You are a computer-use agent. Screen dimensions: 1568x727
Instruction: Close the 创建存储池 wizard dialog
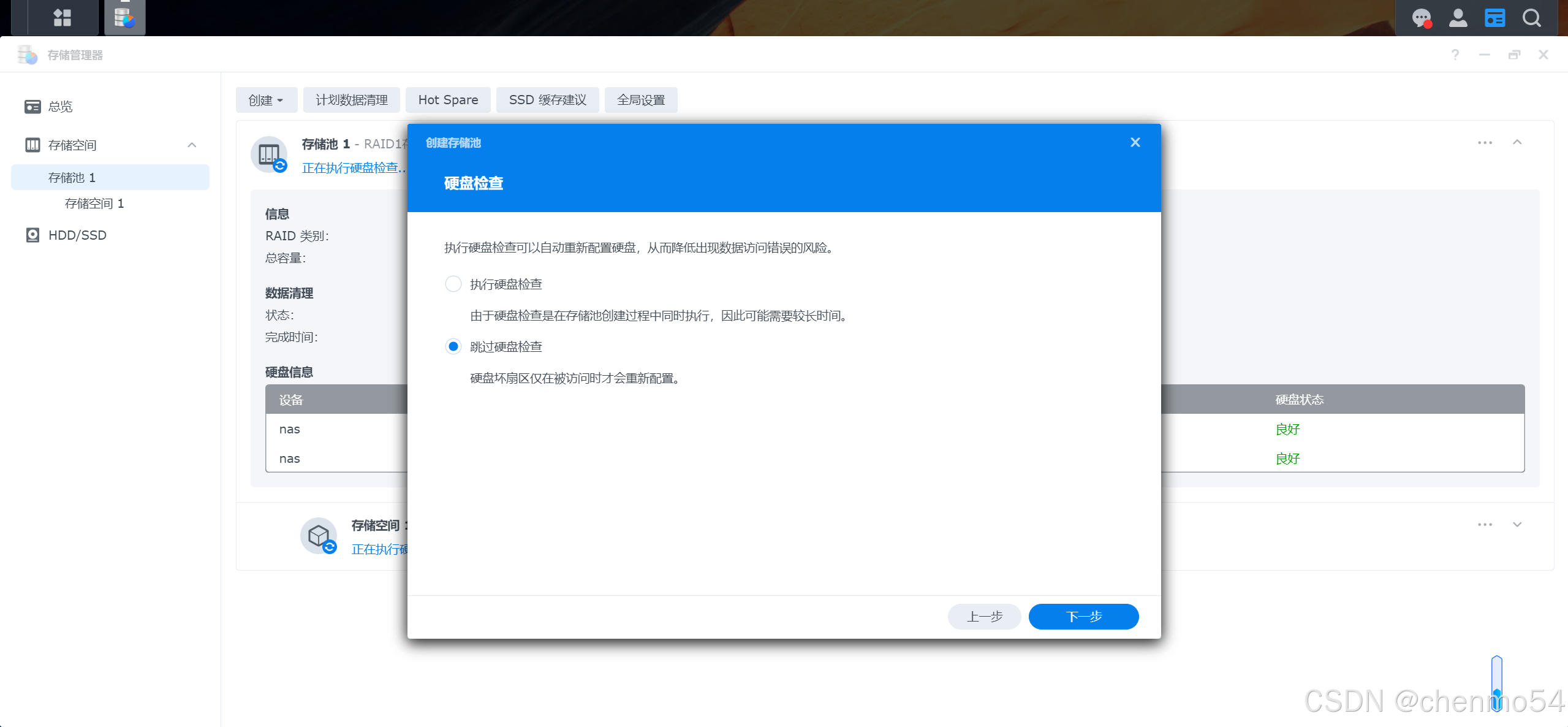[1135, 142]
